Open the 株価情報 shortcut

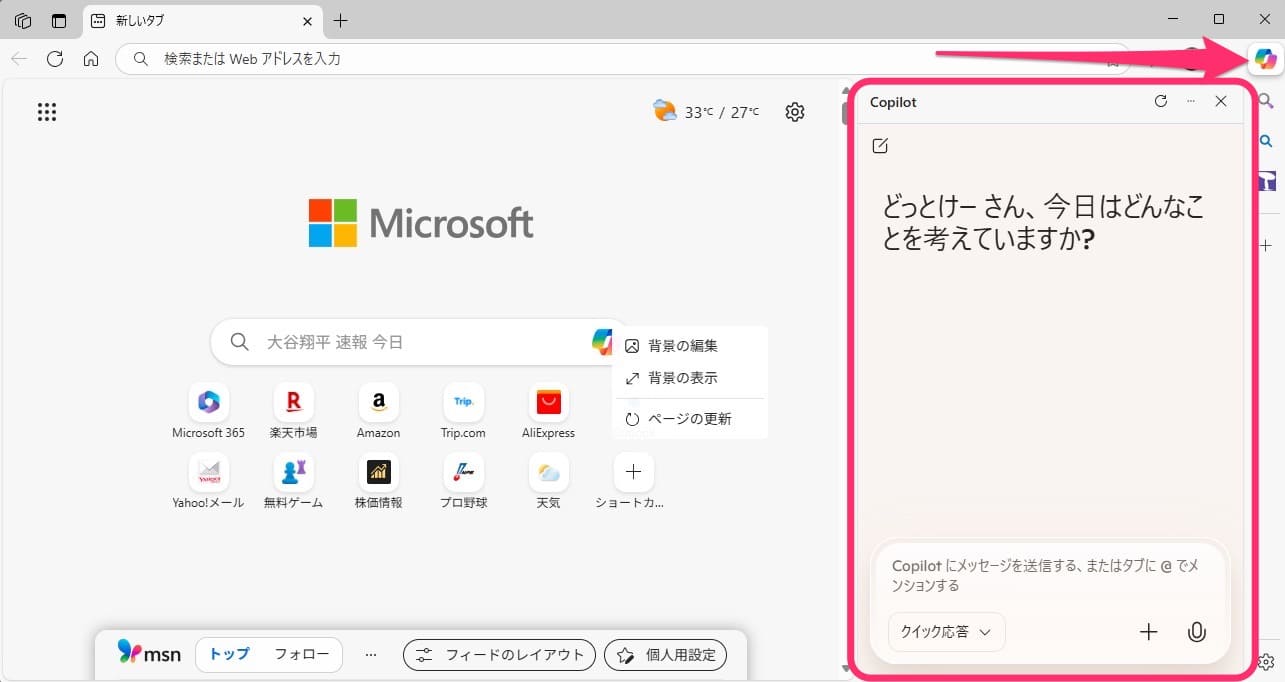pyautogui.click(x=378, y=481)
